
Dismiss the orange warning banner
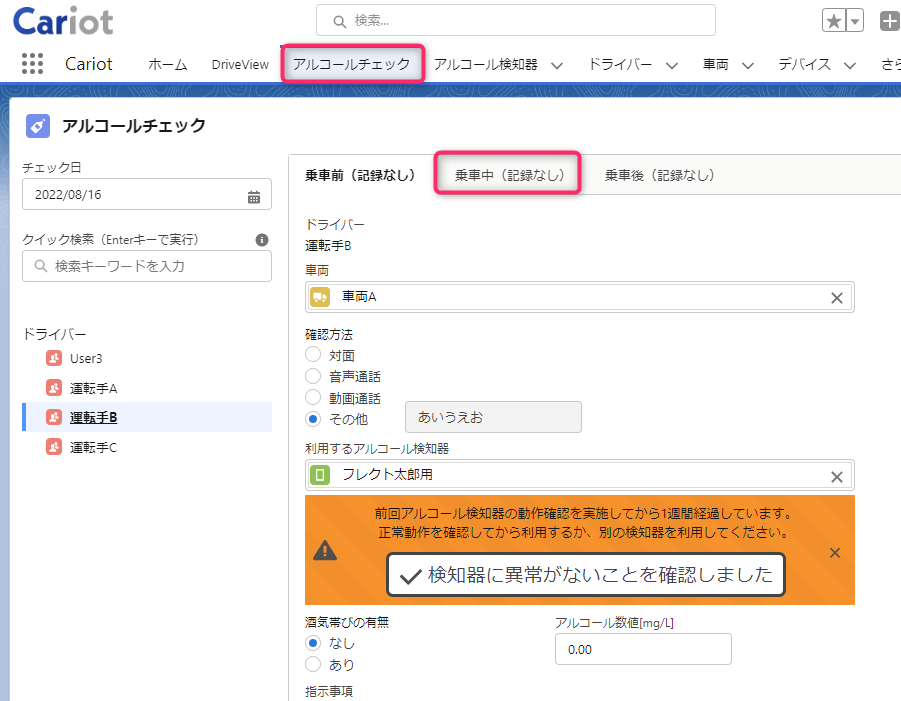835,553
